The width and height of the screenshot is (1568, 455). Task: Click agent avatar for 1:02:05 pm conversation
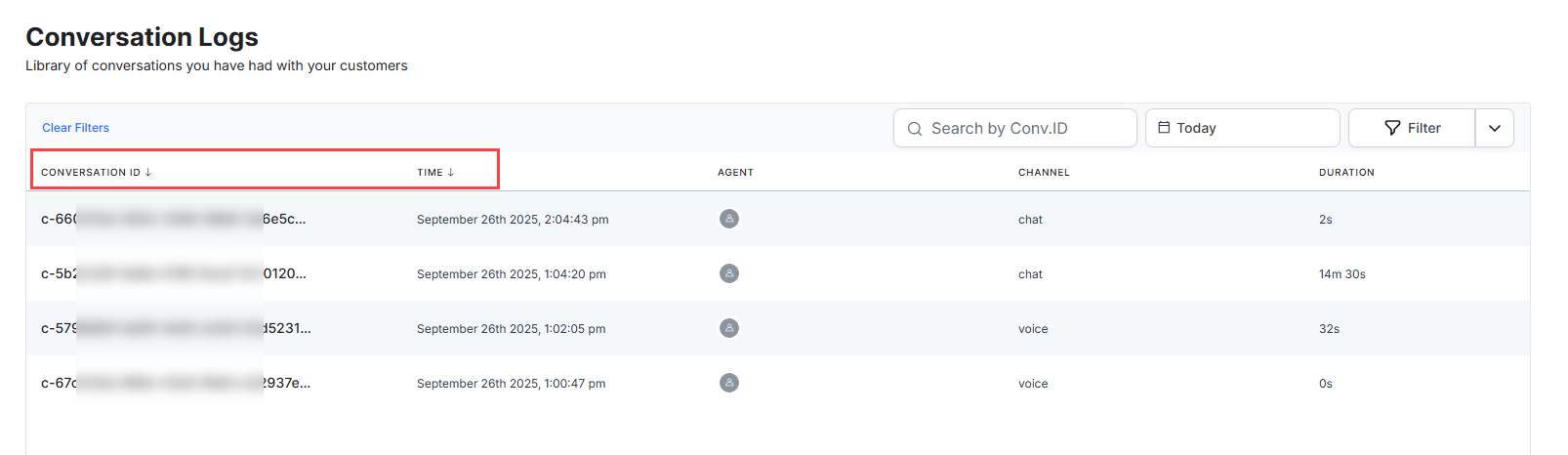point(728,328)
